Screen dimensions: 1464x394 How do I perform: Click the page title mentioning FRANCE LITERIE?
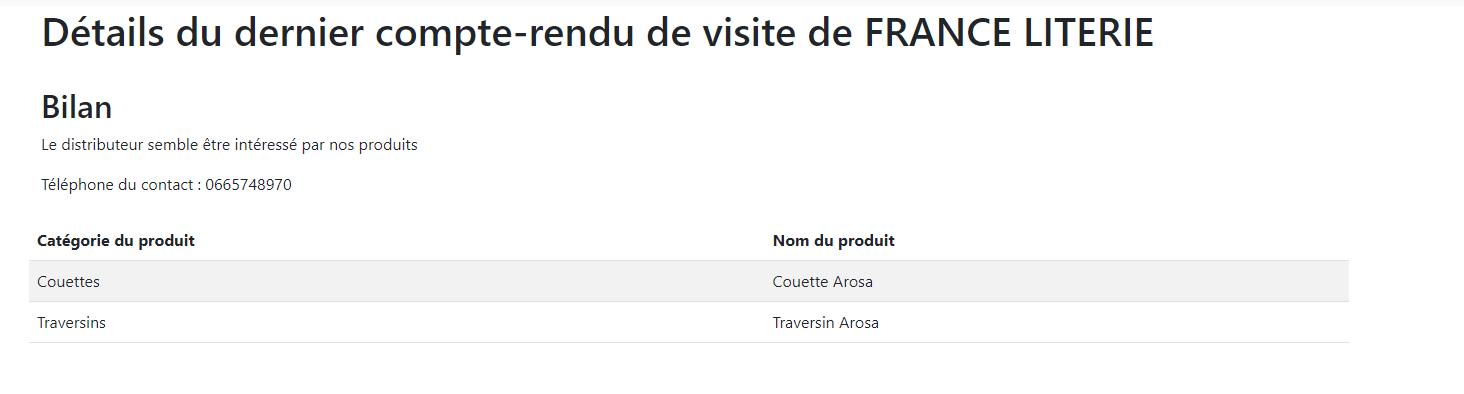[597, 34]
